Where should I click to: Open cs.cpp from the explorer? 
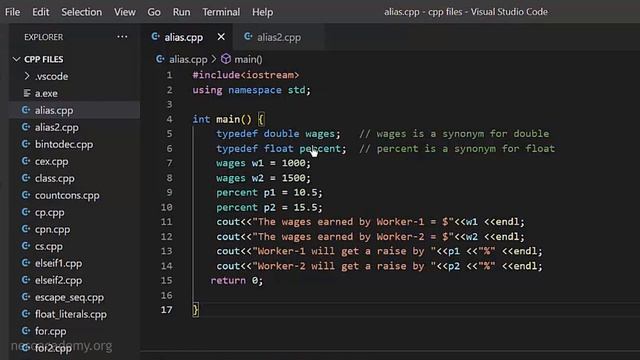[49, 247]
